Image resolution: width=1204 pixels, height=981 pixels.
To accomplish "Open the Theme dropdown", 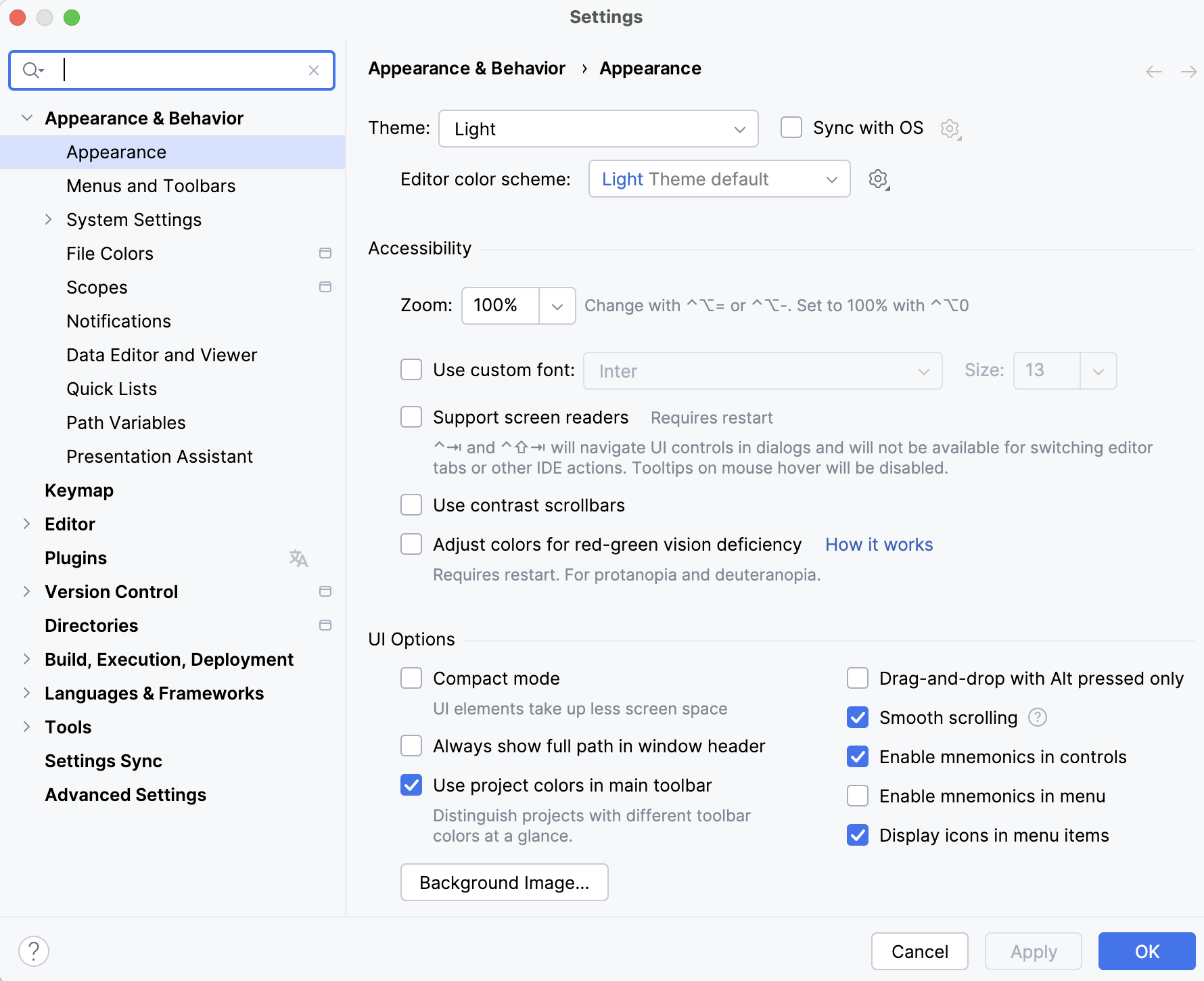I will click(598, 129).
